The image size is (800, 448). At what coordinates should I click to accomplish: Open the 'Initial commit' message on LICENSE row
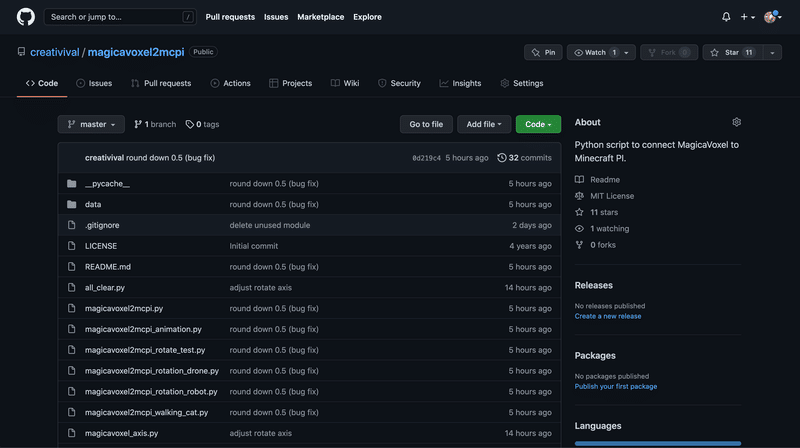pyautogui.click(x=254, y=246)
